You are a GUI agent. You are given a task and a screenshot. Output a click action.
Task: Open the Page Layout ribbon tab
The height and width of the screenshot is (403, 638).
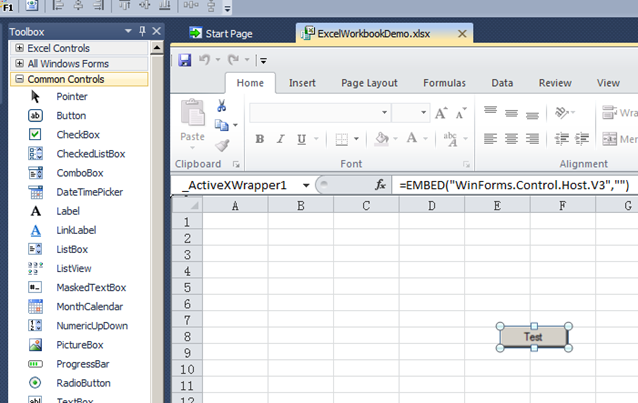click(x=369, y=83)
